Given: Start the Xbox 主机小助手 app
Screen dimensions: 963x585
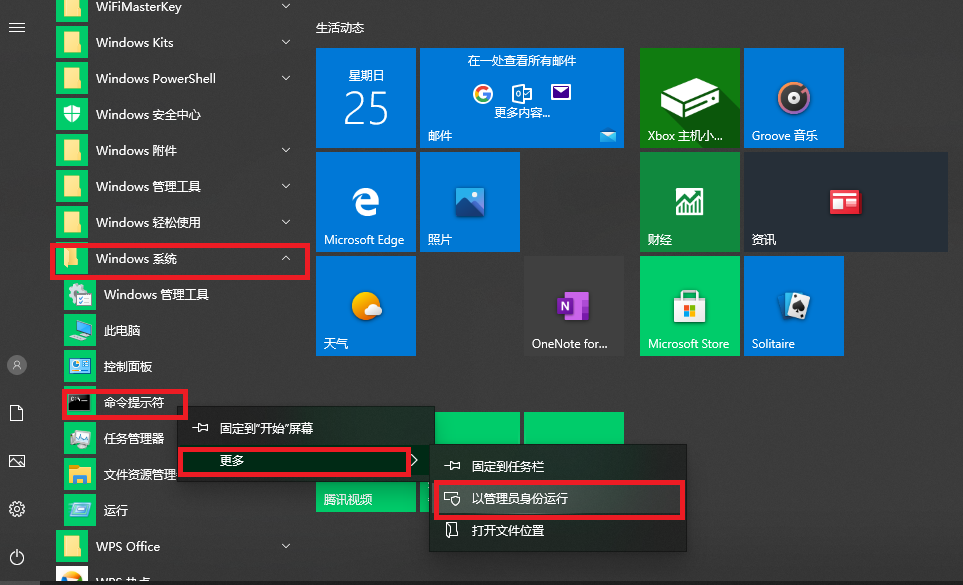Looking at the screenshot, I should 689,97.
